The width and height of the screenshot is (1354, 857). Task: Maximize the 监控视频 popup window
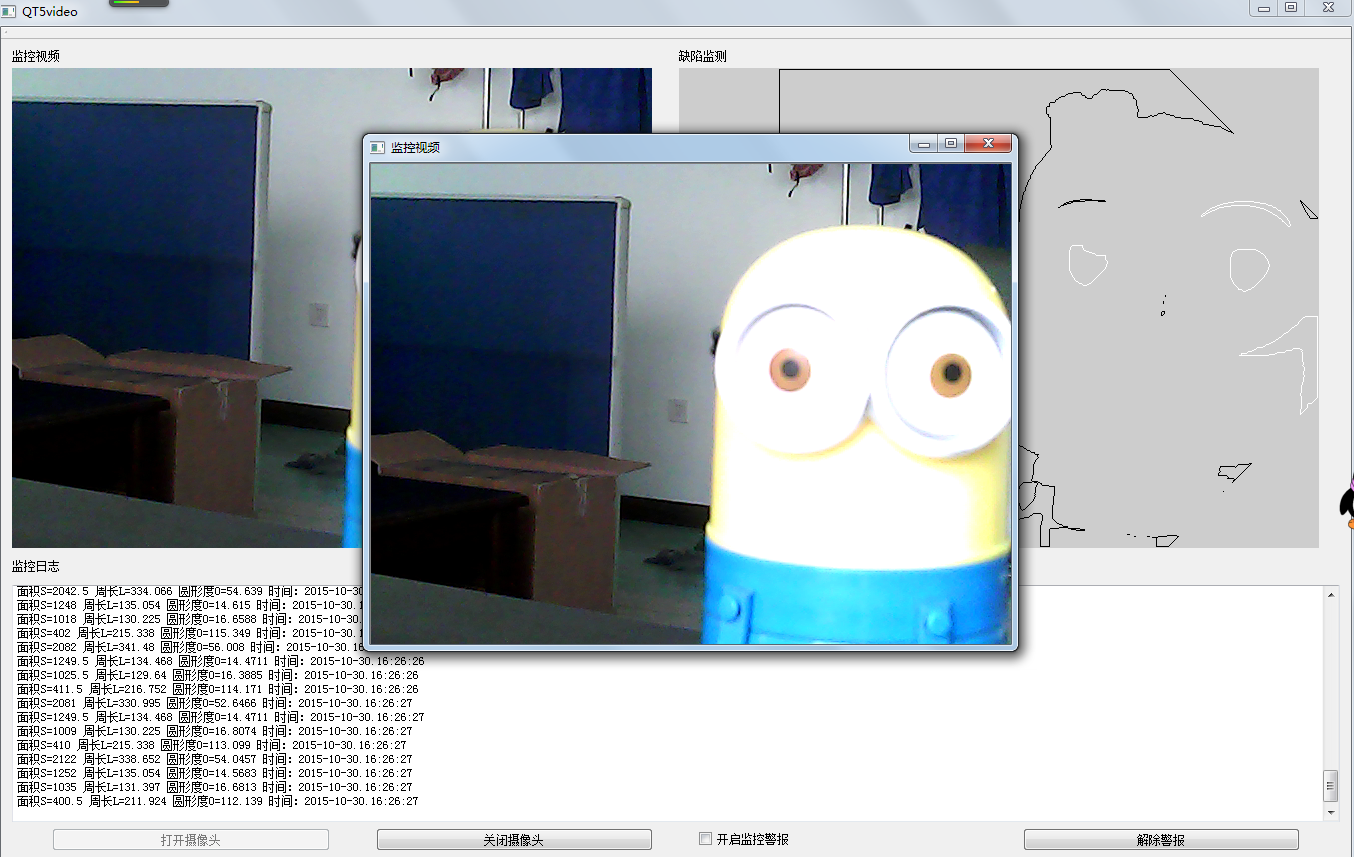[951, 144]
